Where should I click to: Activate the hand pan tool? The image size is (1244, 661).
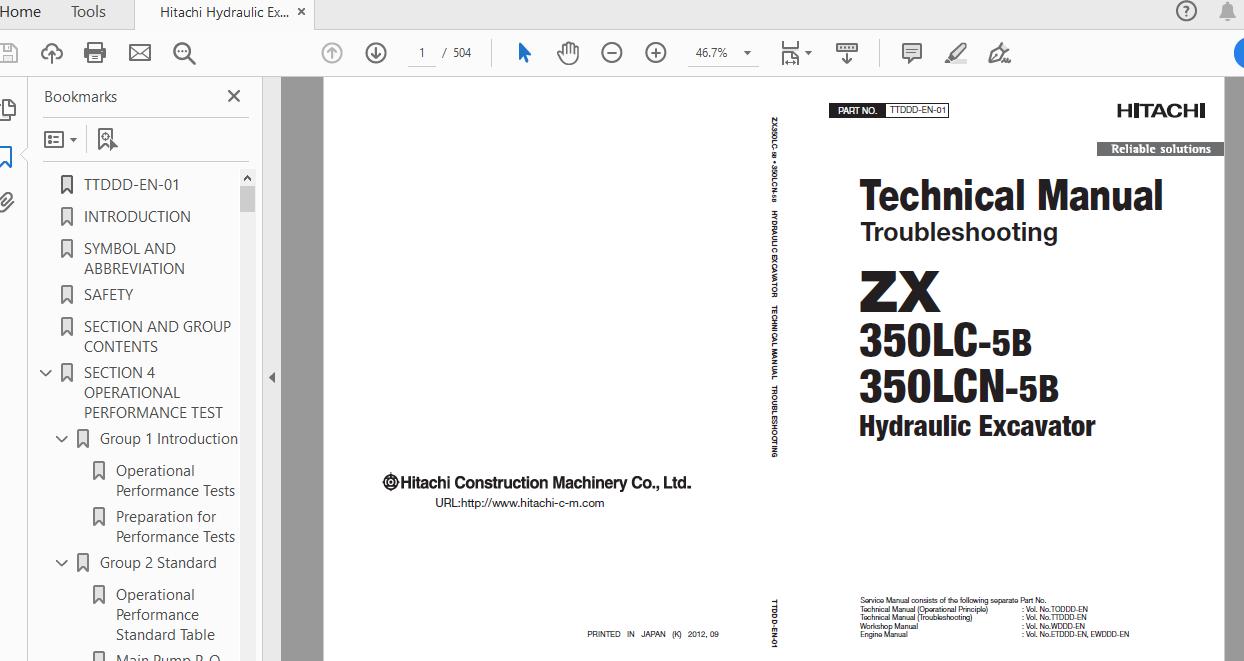[x=568, y=53]
